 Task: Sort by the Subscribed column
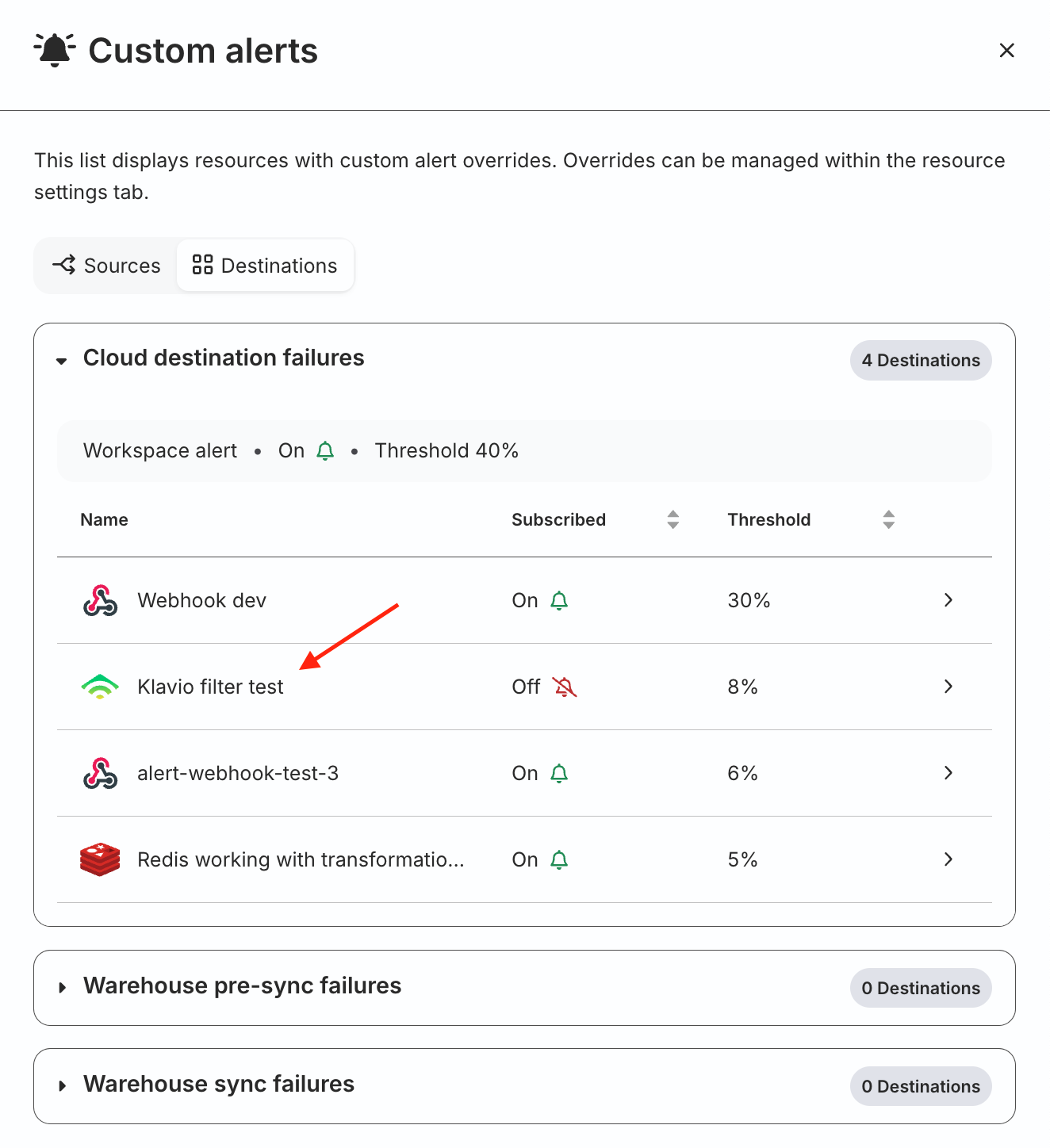(x=673, y=520)
